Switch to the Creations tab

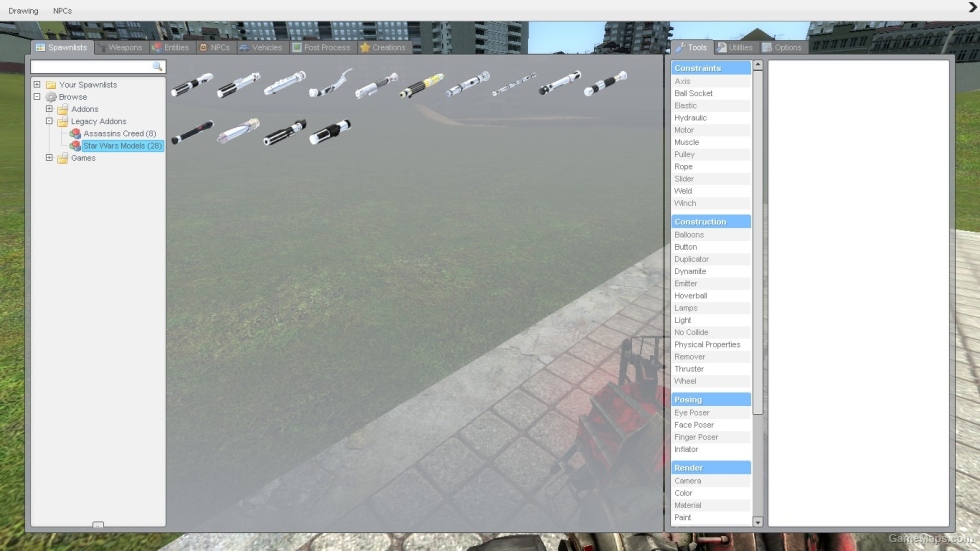(384, 47)
